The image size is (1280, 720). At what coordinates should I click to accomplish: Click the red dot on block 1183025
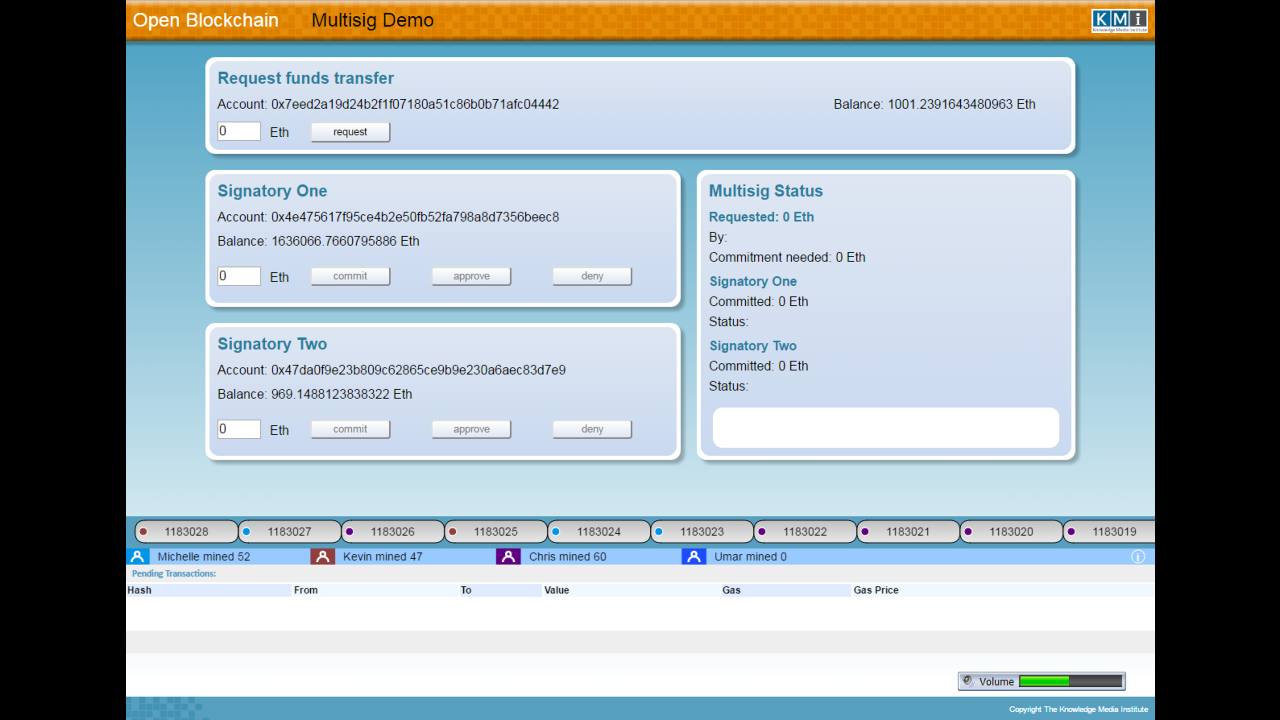coord(451,531)
